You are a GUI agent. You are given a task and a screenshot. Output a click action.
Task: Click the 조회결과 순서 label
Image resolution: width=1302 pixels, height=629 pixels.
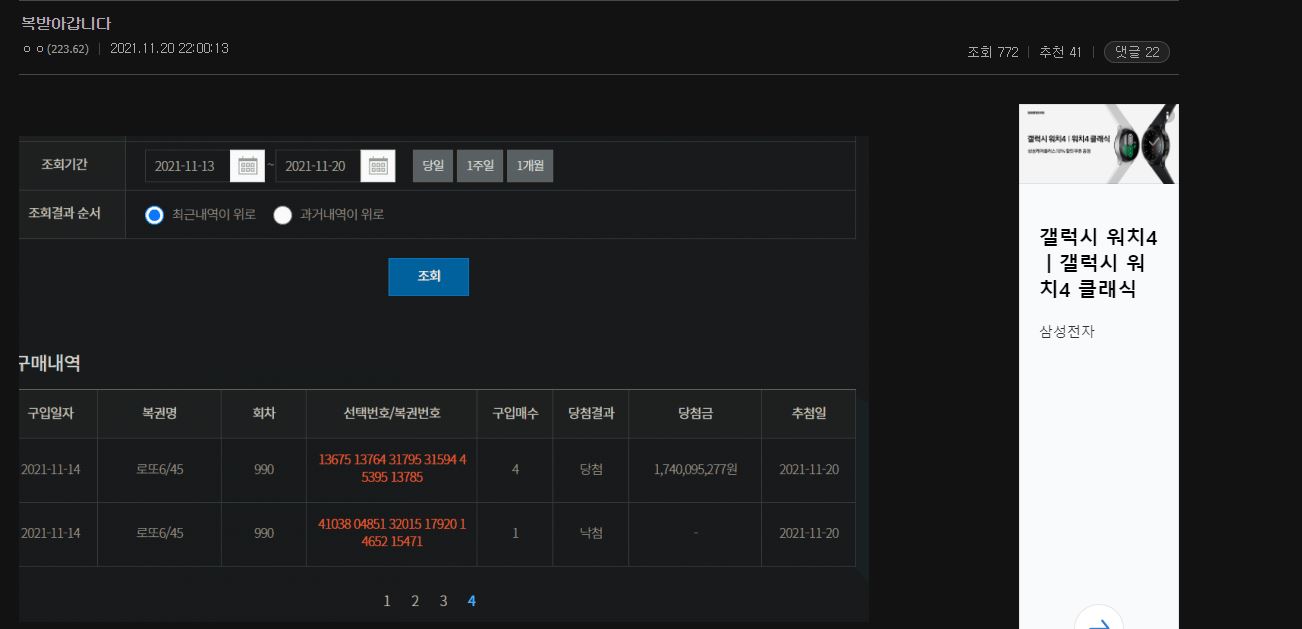(64, 214)
